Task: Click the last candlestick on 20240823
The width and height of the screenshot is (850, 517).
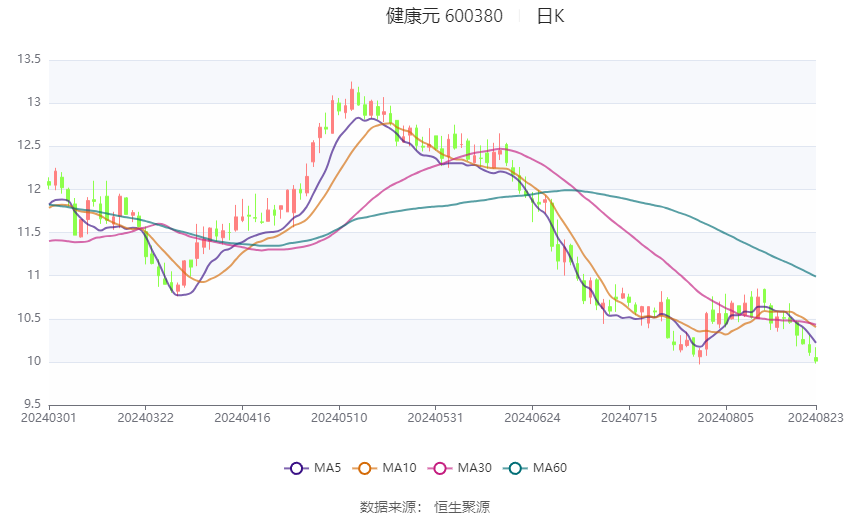Action: (x=816, y=356)
